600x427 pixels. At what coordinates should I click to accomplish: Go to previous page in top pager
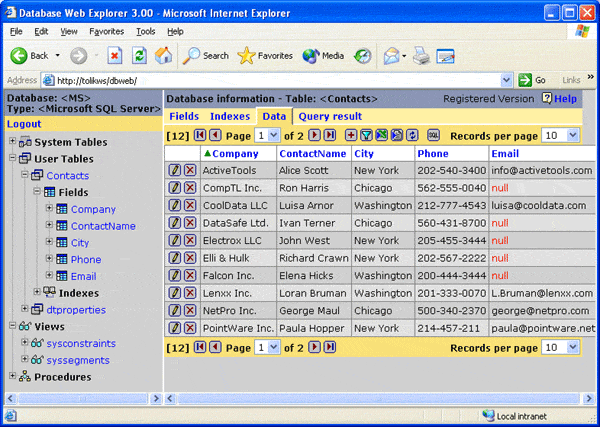pyautogui.click(x=215, y=135)
